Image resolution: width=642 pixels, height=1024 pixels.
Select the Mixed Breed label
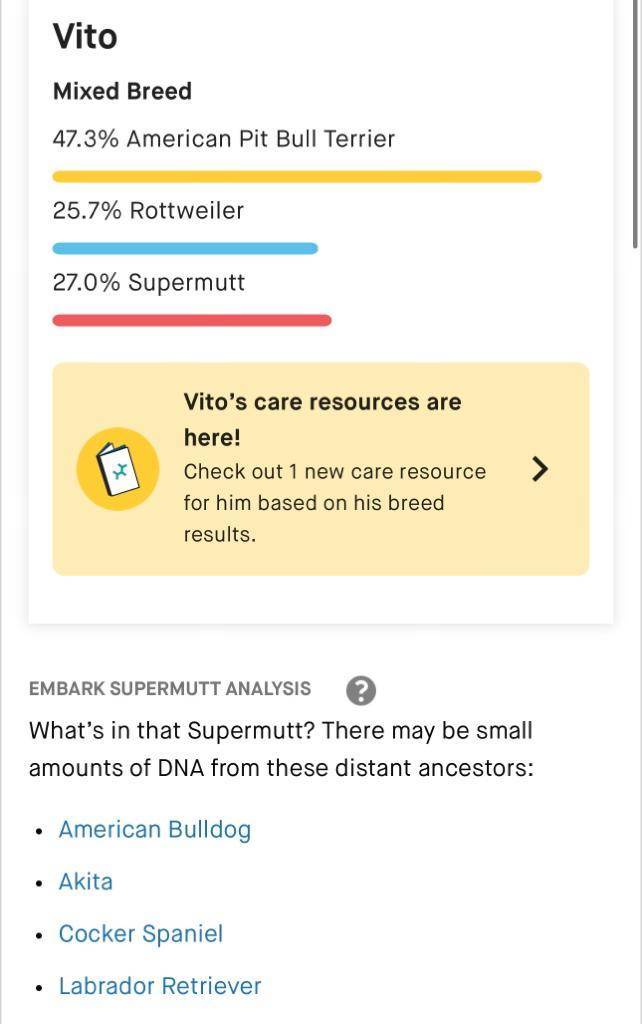click(x=122, y=91)
